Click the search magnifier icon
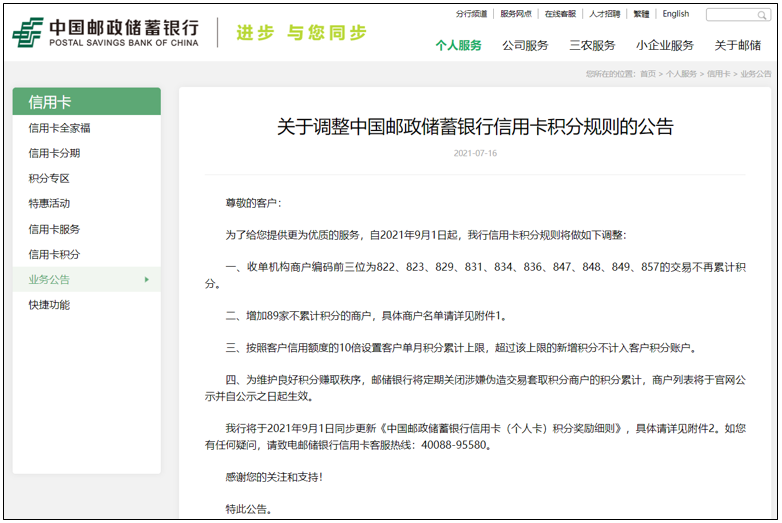This screenshot has height=523, width=782. 763,15
